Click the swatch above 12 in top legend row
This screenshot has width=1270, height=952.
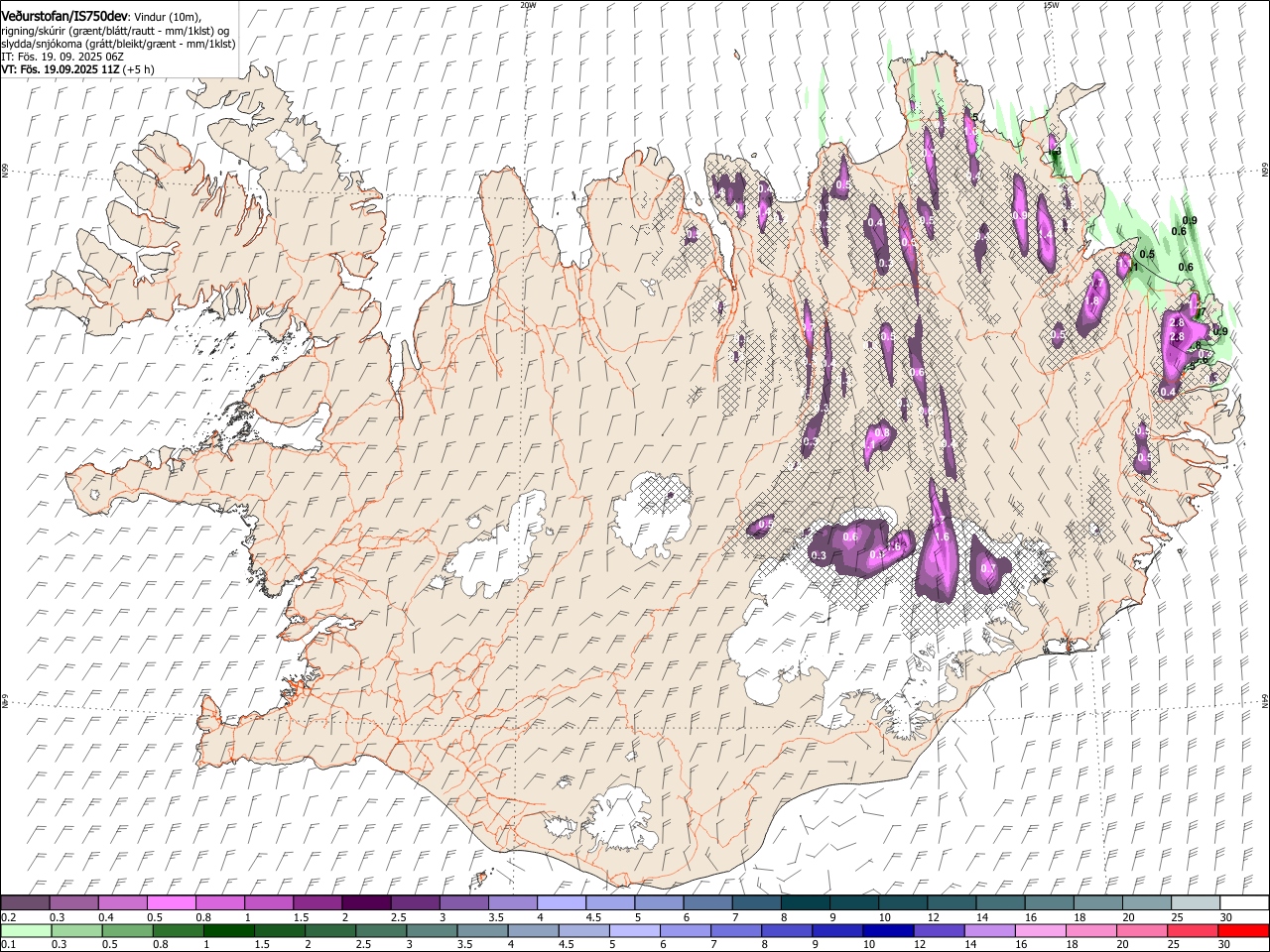(x=951, y=903)
